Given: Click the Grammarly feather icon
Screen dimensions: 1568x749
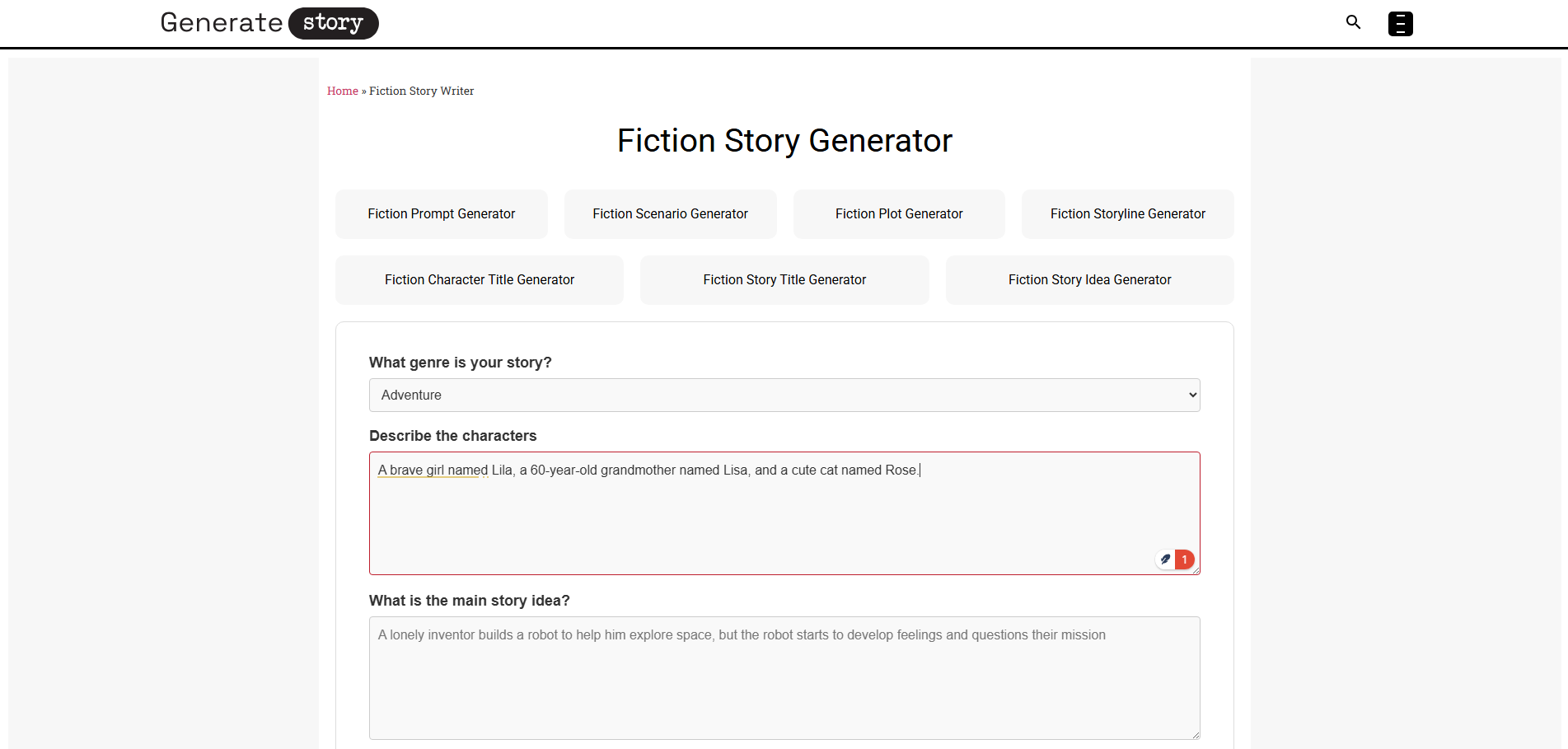Looking at the screenshot, I should tap(1164, 559).
